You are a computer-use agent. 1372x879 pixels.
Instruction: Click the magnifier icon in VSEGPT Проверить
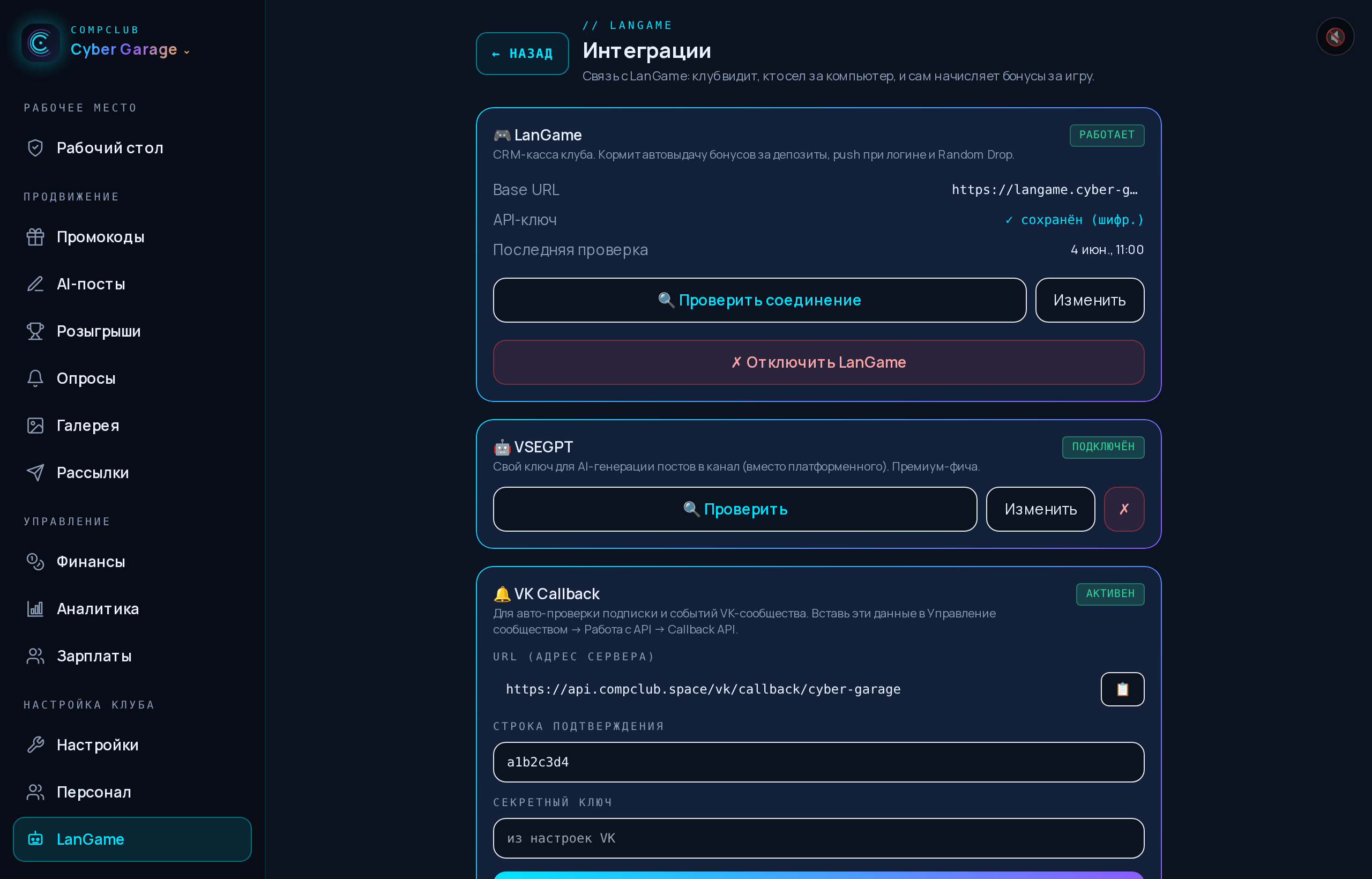pos(691,509)
